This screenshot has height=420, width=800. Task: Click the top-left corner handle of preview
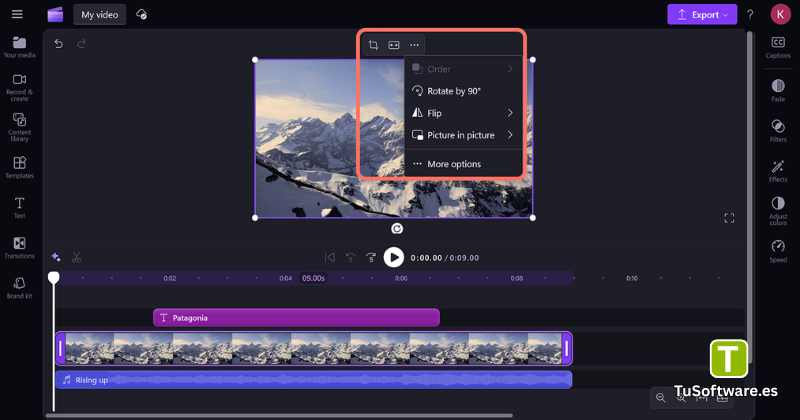pos(255,60)
